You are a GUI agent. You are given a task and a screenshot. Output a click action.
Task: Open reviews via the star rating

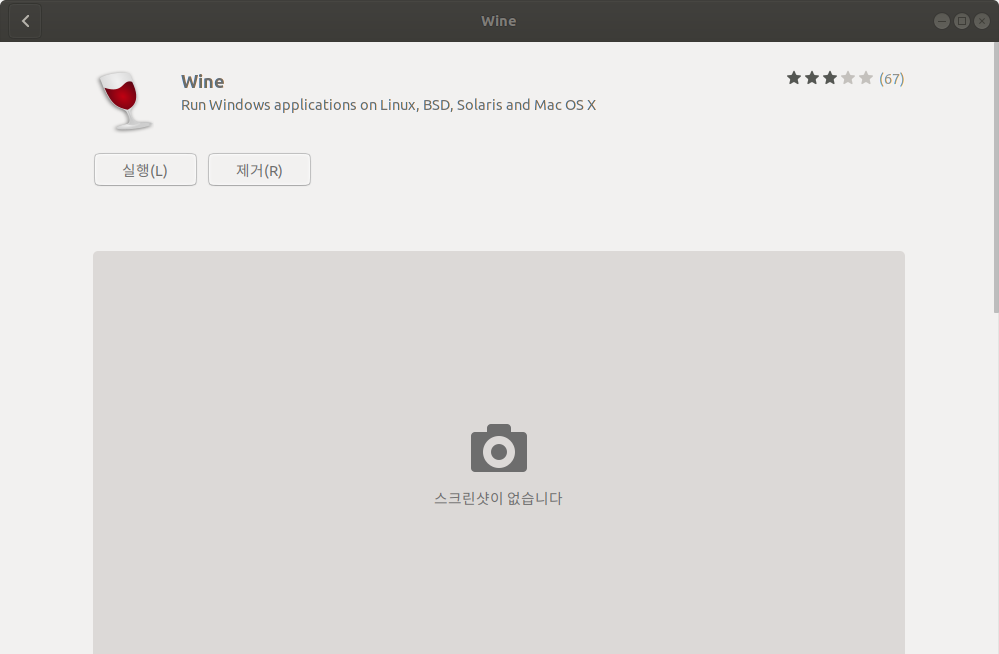[830, 78]
